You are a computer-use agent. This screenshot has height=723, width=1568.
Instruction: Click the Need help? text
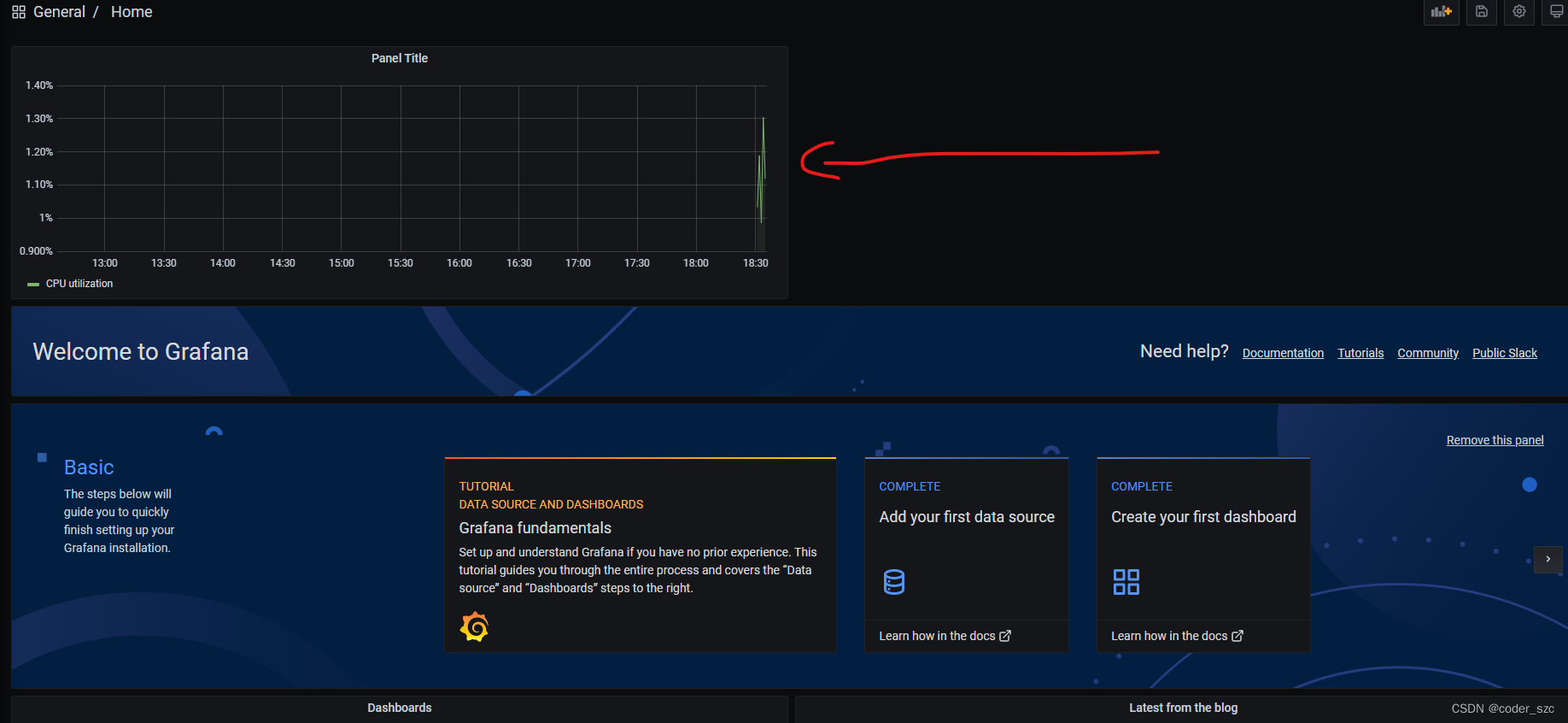tap(1184, 351)
